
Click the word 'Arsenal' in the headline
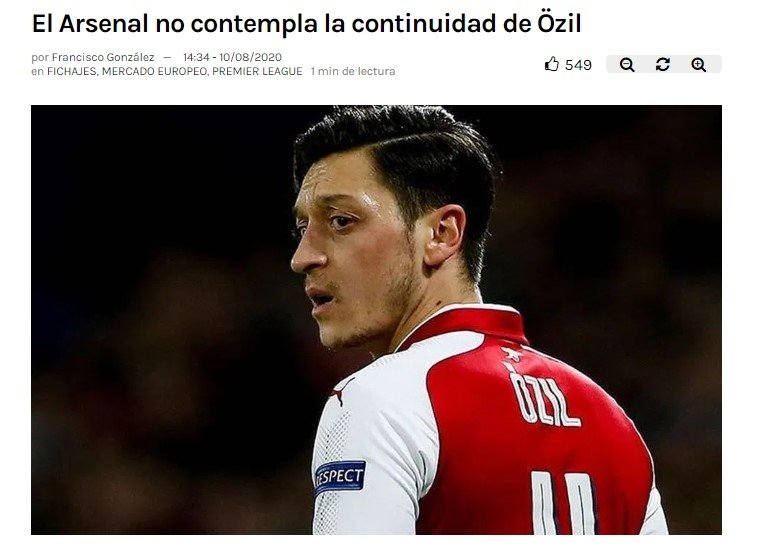point(103,23)
